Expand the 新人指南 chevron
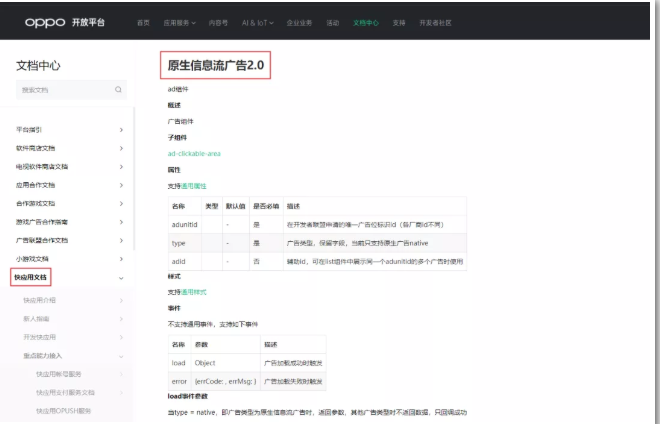 [x=121, y=319]
